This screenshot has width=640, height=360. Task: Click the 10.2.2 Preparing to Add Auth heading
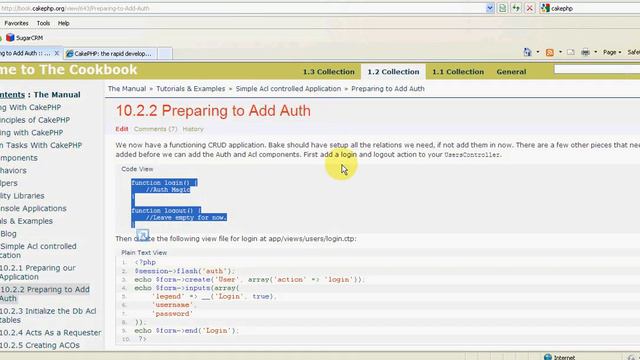point(213,111)
